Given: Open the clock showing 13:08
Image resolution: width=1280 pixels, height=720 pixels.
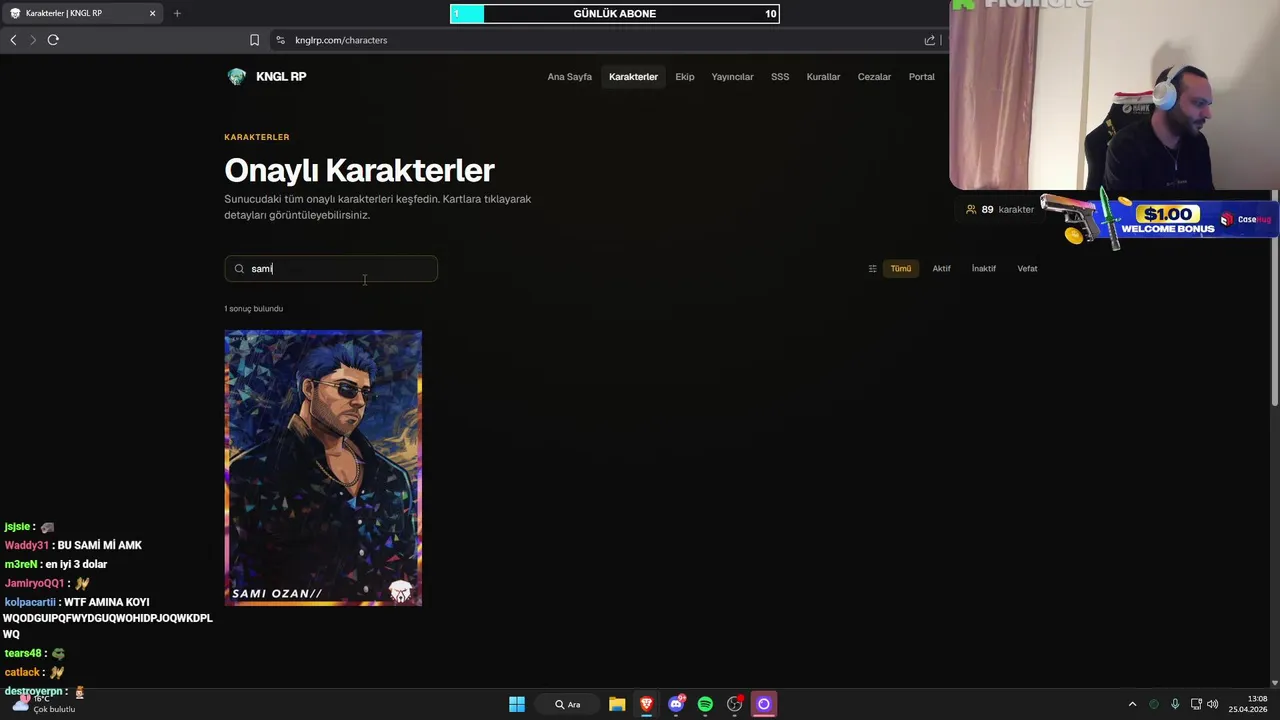Looking at the screenshot, I should [x=1248, y=704].
